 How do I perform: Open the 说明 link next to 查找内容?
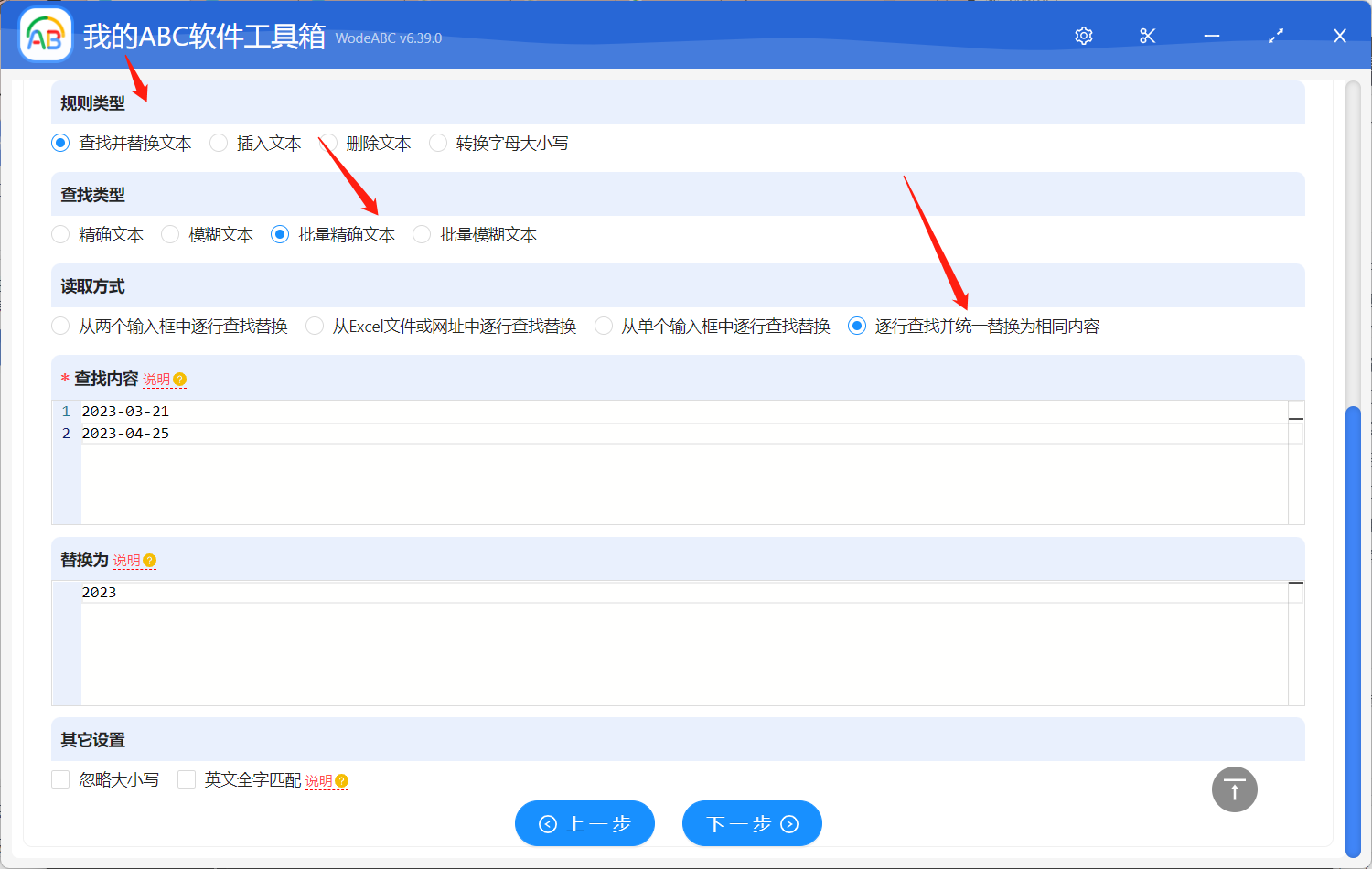[x=157, y=378]
